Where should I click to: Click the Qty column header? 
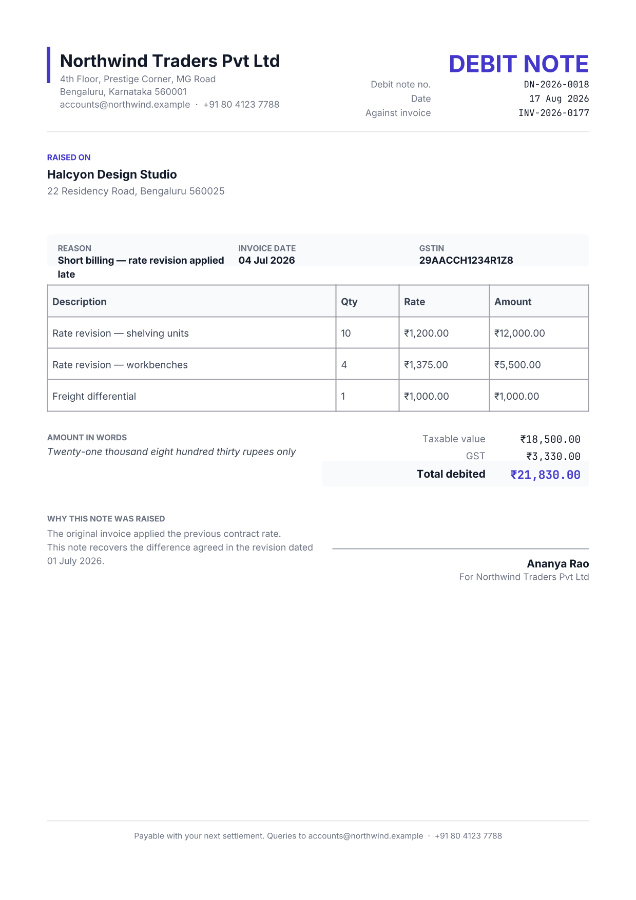[349, 302]
